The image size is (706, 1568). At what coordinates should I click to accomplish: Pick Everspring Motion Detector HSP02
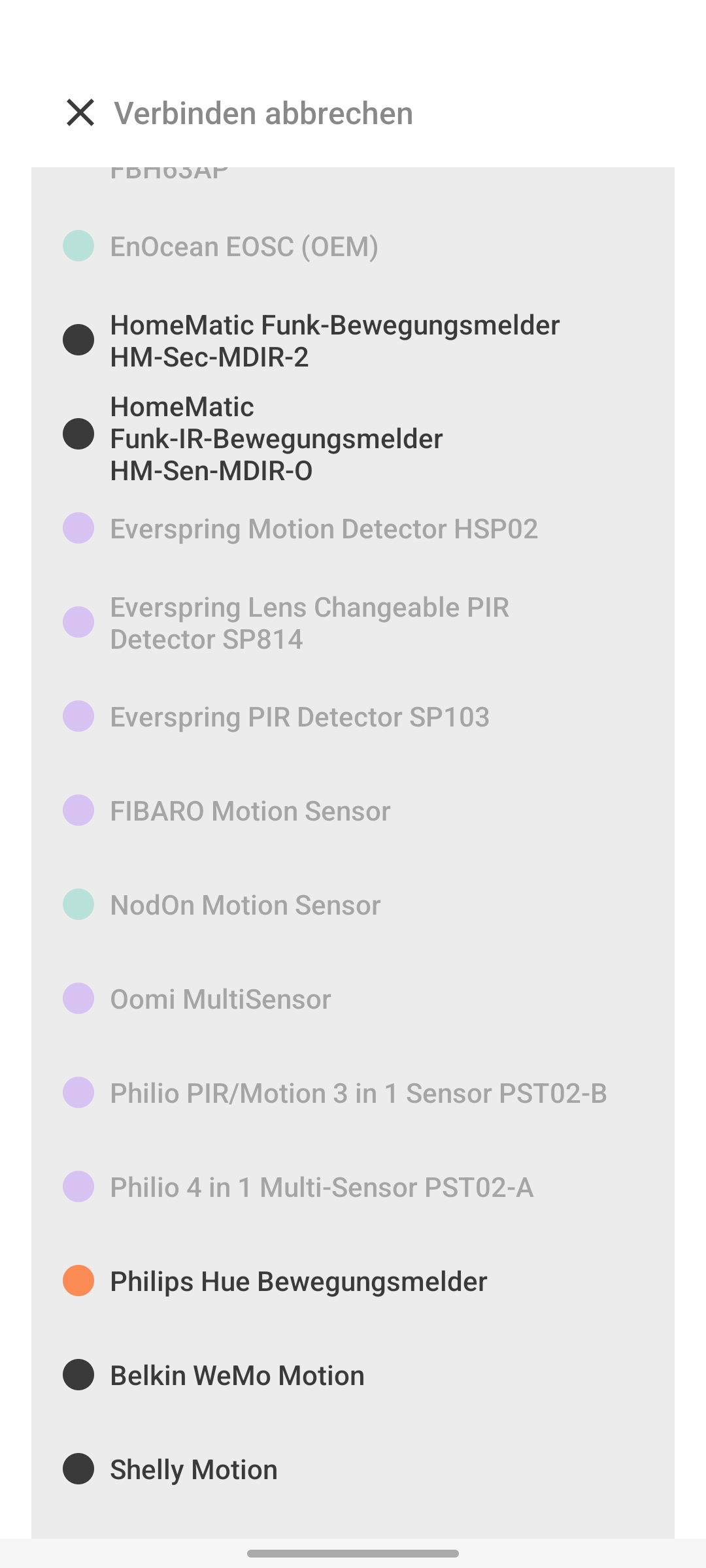tap(324, 529)
